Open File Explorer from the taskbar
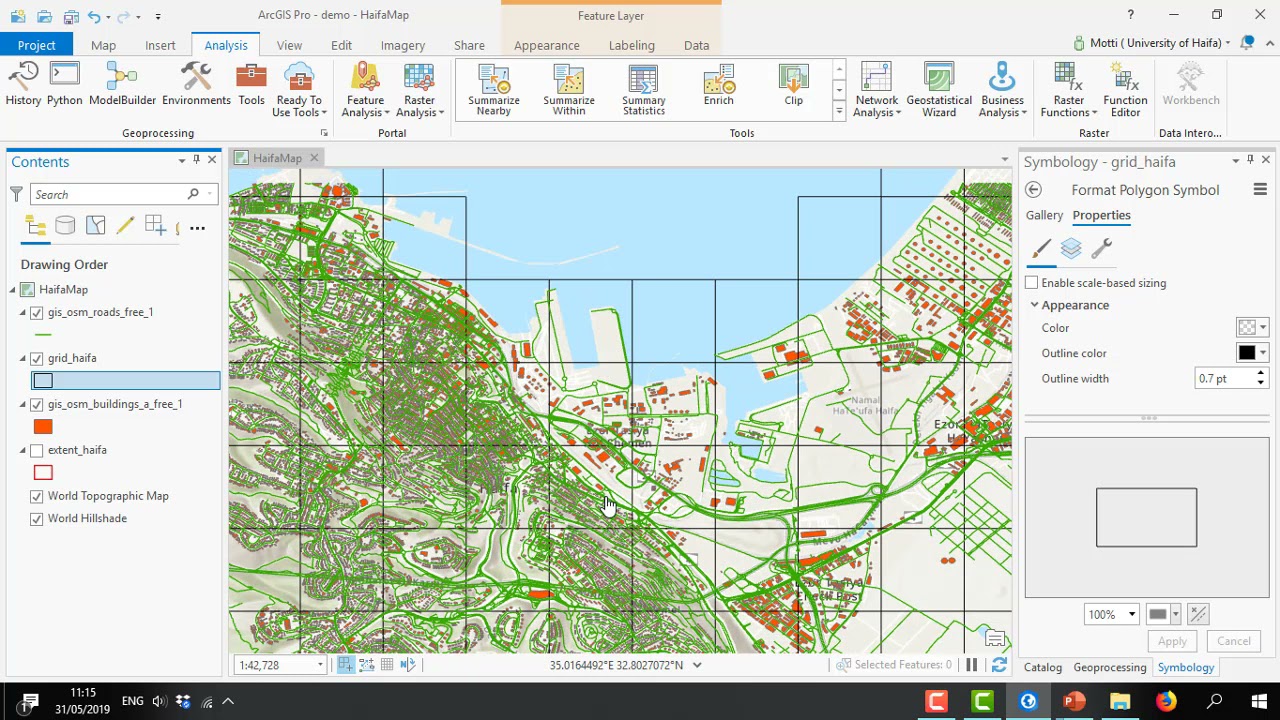This screenshot has width=1280, height=720. click(1120, 701)
